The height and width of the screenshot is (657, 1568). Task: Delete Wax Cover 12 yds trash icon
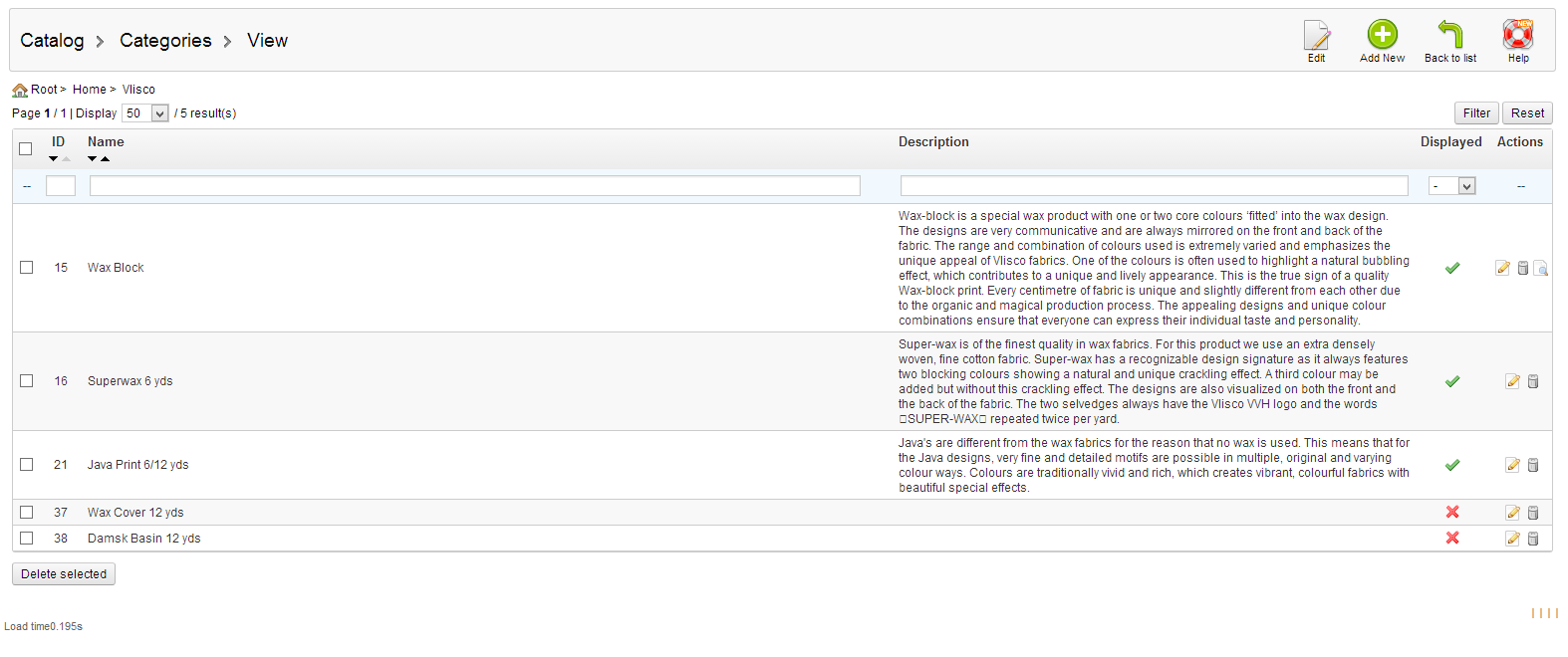(x=1533, y=513)
